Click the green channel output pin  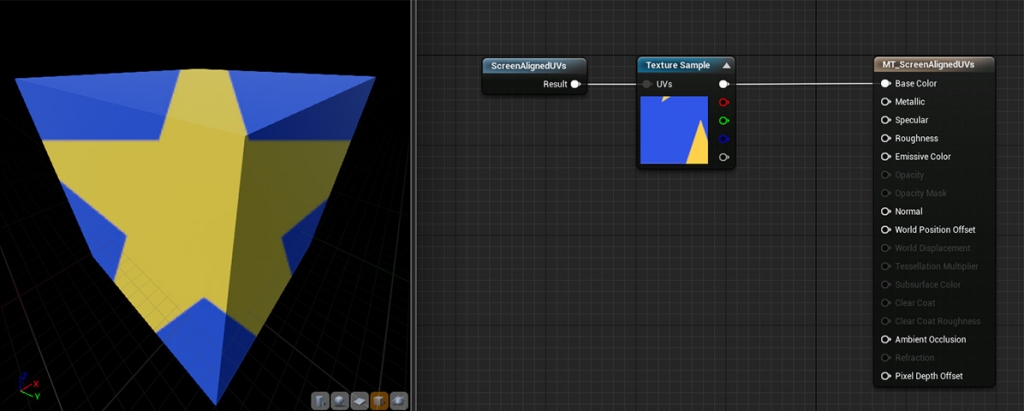tap(724, 121)
